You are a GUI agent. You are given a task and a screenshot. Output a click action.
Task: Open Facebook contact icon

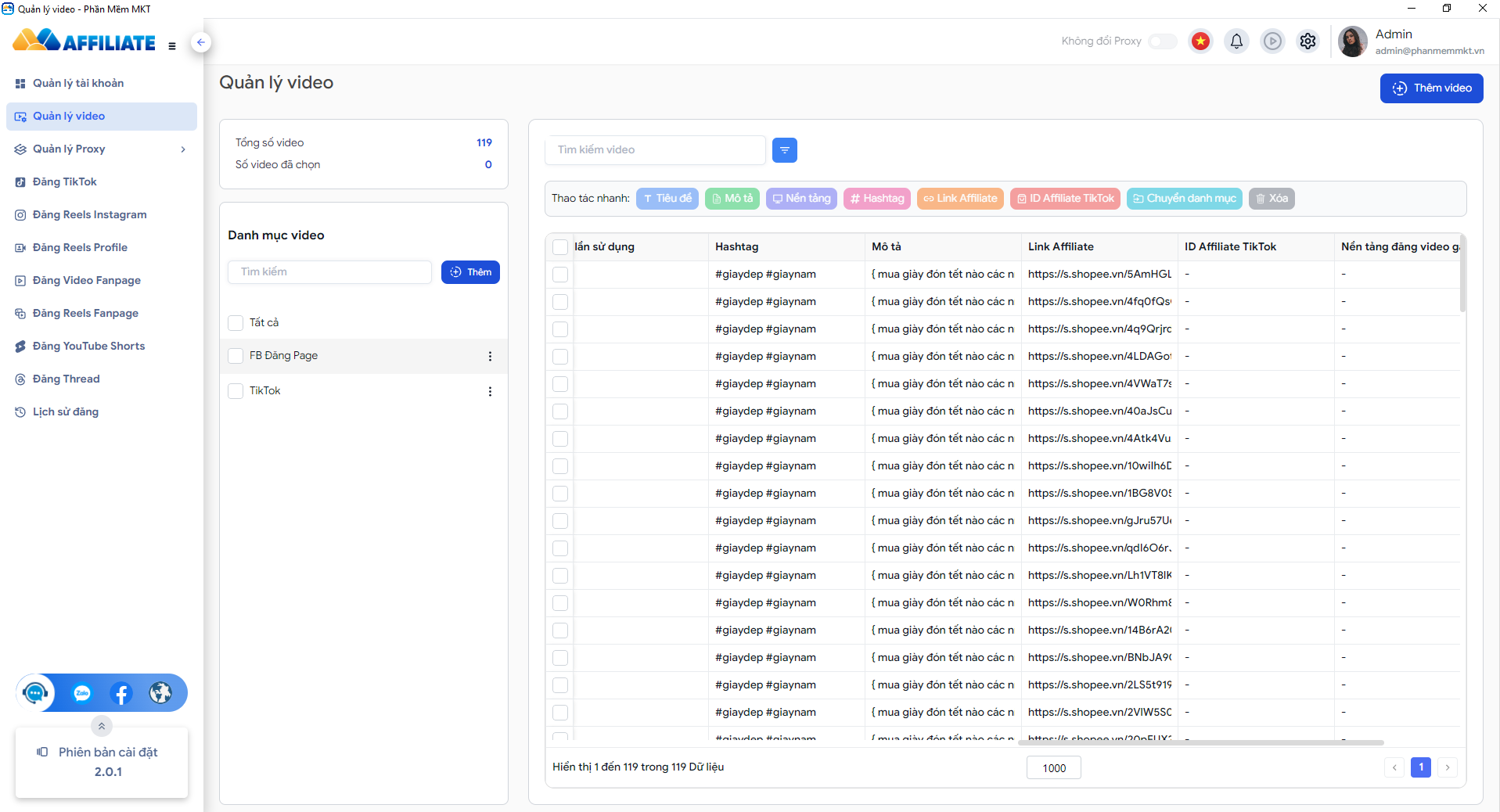tap(121, 693)
